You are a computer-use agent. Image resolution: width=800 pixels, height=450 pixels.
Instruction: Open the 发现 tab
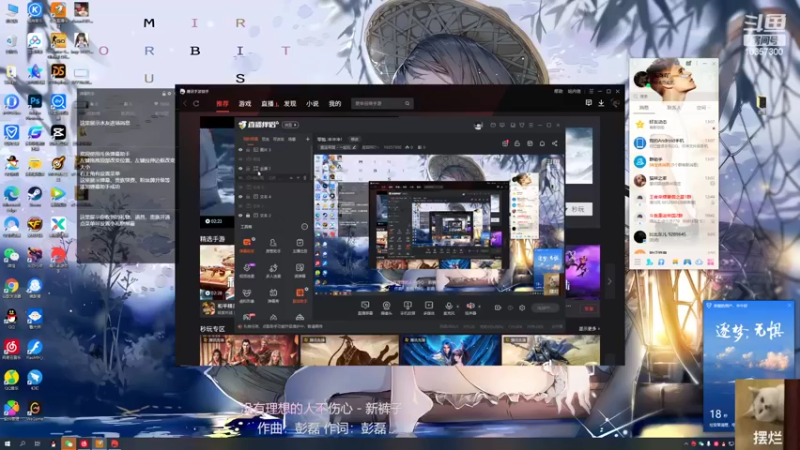290,104
